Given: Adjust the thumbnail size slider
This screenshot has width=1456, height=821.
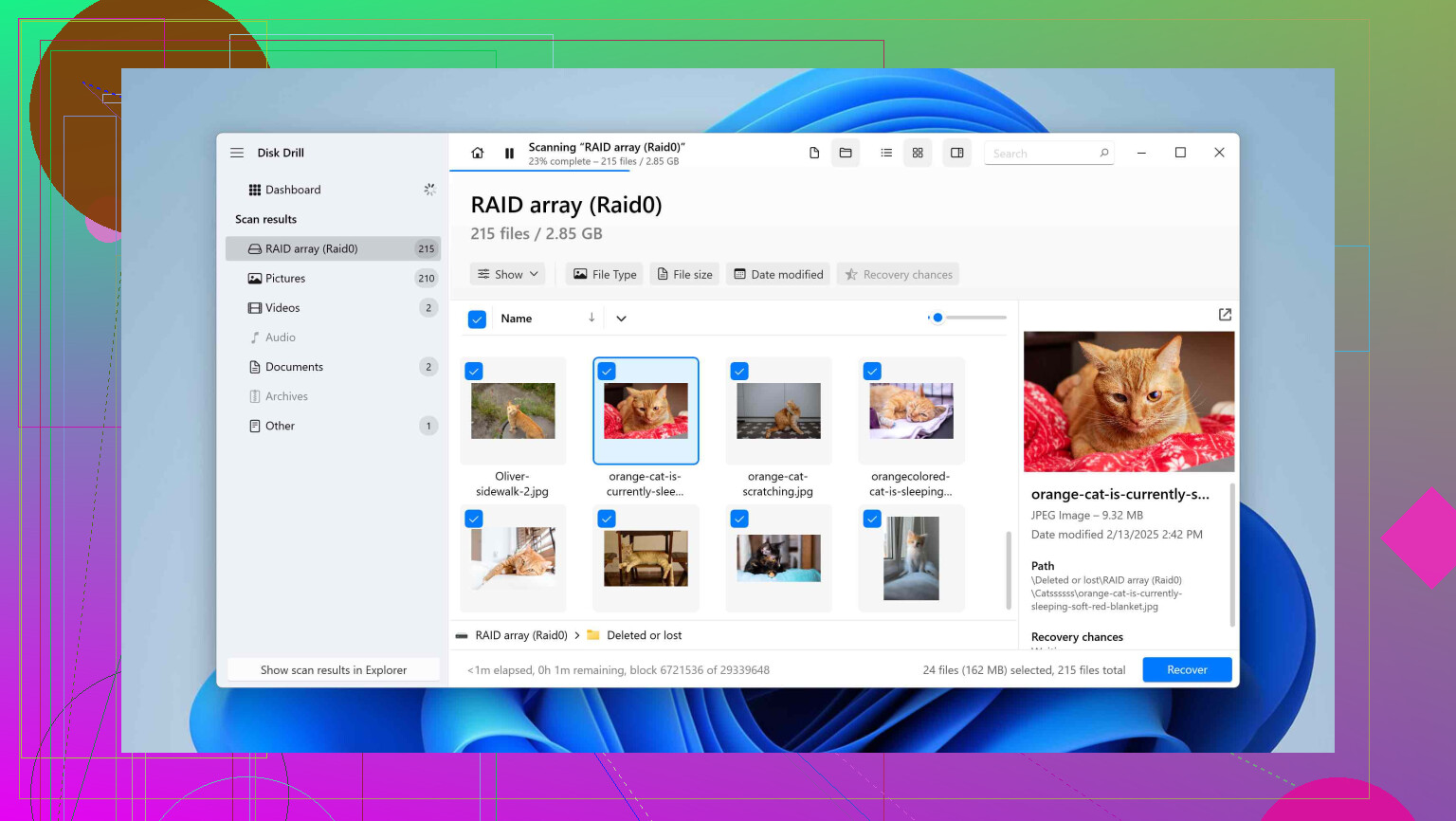Looking at the screenshot, I should coord(937,318).
